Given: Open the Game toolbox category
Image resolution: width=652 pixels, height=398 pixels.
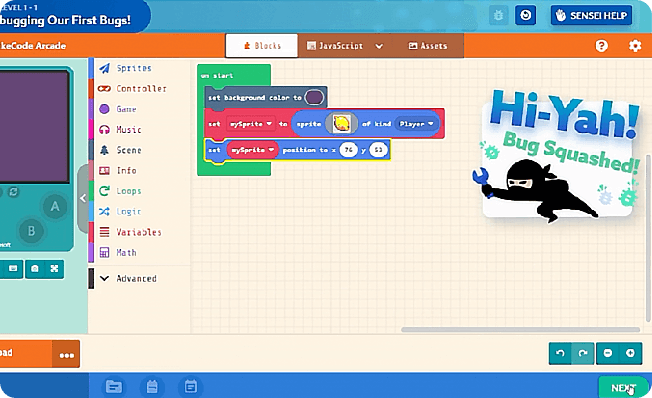Looking at the screenshot, I should point(139,109).
